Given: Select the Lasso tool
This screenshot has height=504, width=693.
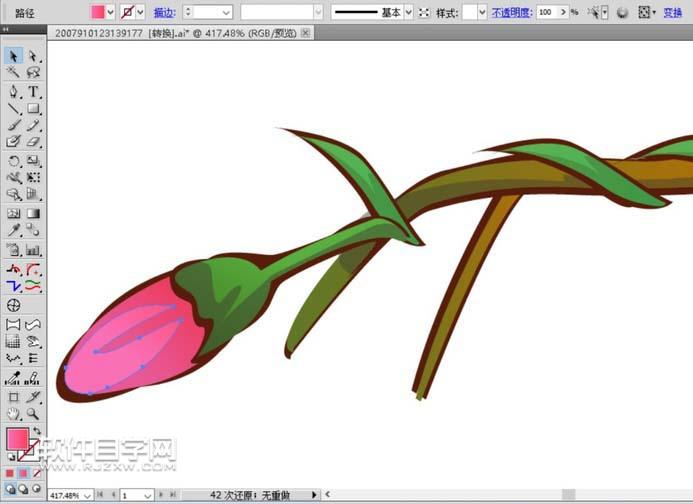Looking at the screenshot, I should 33,73.
